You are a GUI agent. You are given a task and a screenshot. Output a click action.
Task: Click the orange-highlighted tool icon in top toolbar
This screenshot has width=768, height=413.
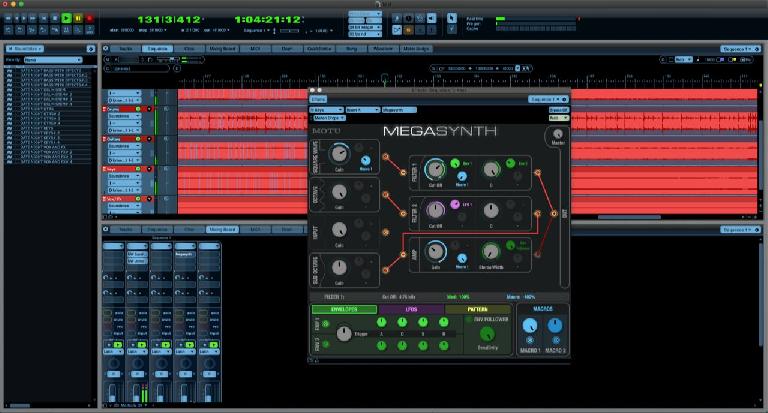[408, 30]
